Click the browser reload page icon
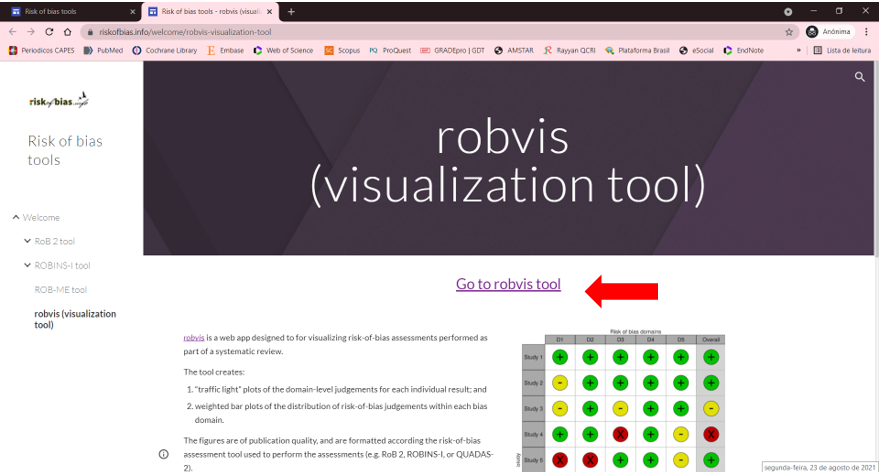The image size is (881, 476). click(50, 32)
